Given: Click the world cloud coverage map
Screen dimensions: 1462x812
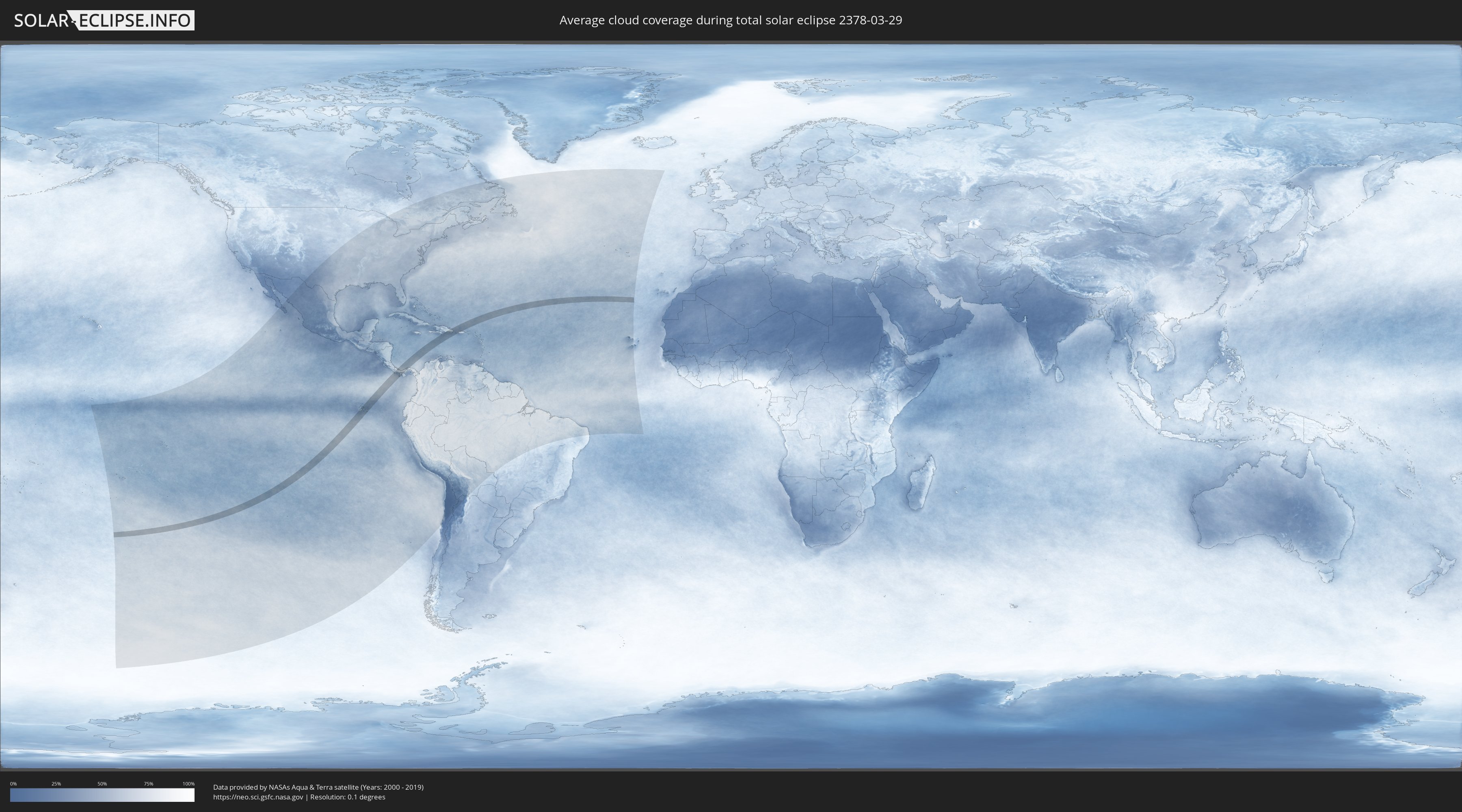Looking at the screenshot, I should click(x=731, y=406).
